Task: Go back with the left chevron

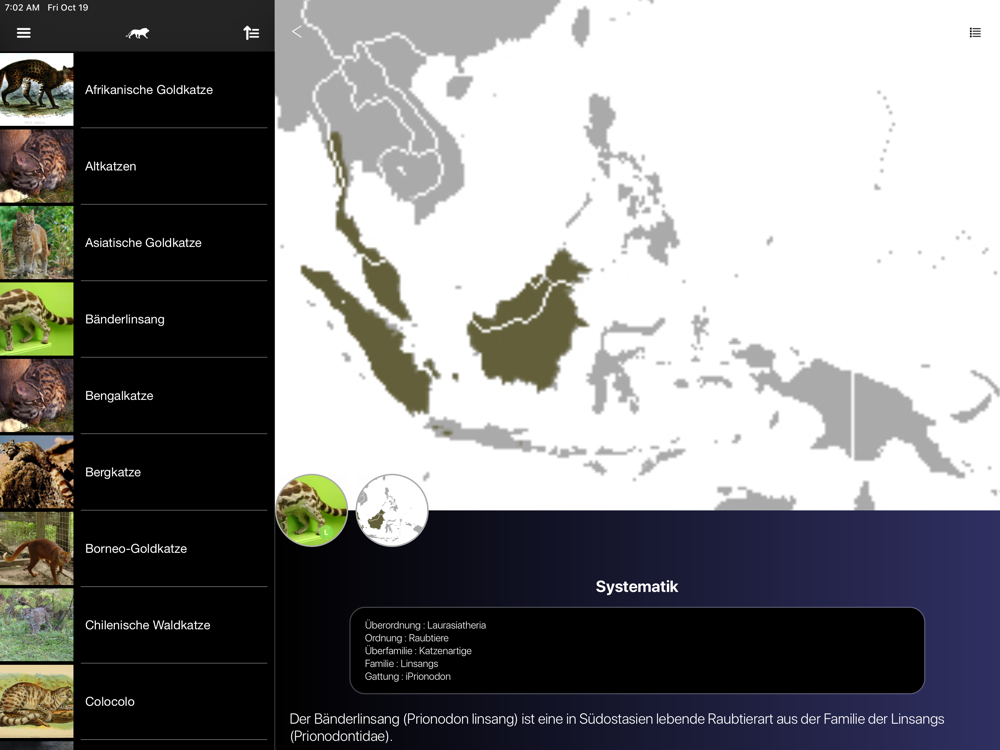Action: pyautogui.click(x=297, y=32)
